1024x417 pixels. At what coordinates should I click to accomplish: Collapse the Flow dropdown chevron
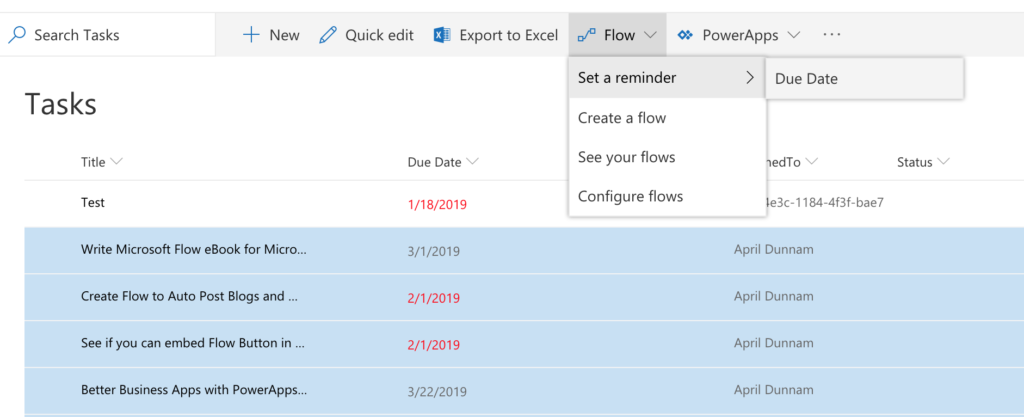[650, 35]
